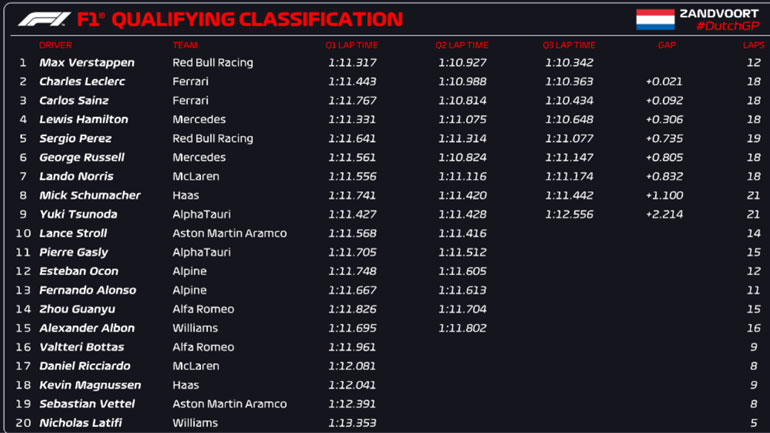Click Sebastian Vettel's Aston Martin Aramco team
Image resolution: width=770 pixels, height=433 pixels.
(x=229, y=405)
